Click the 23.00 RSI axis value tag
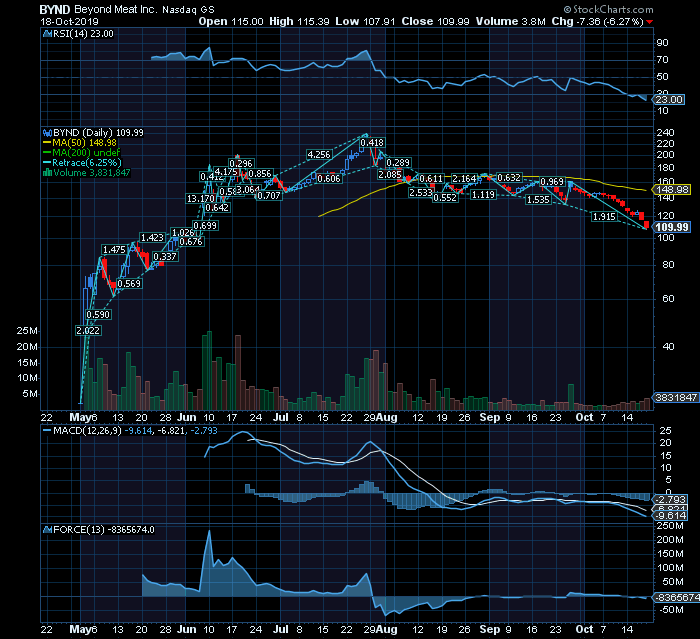700x639 pixels. tap(669, 100)
